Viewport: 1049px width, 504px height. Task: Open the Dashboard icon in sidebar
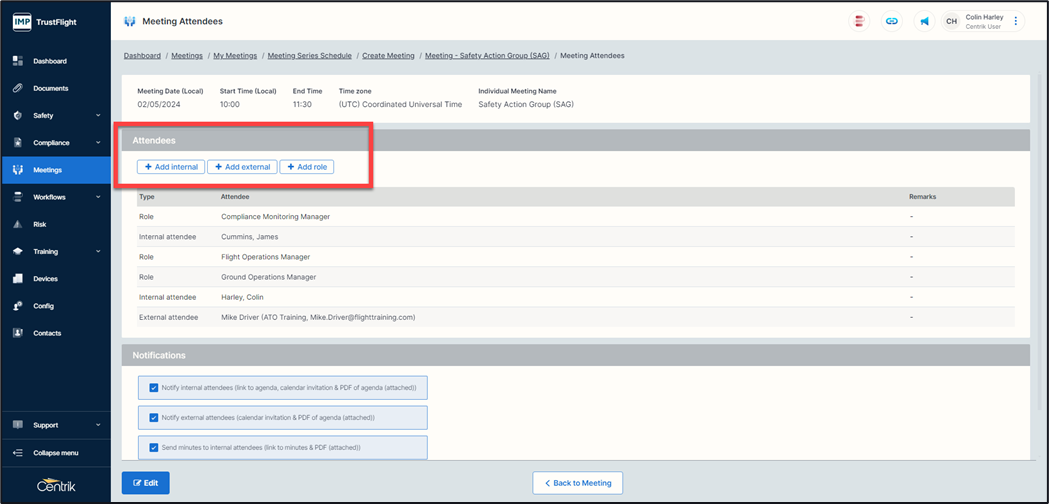(18, 61)
